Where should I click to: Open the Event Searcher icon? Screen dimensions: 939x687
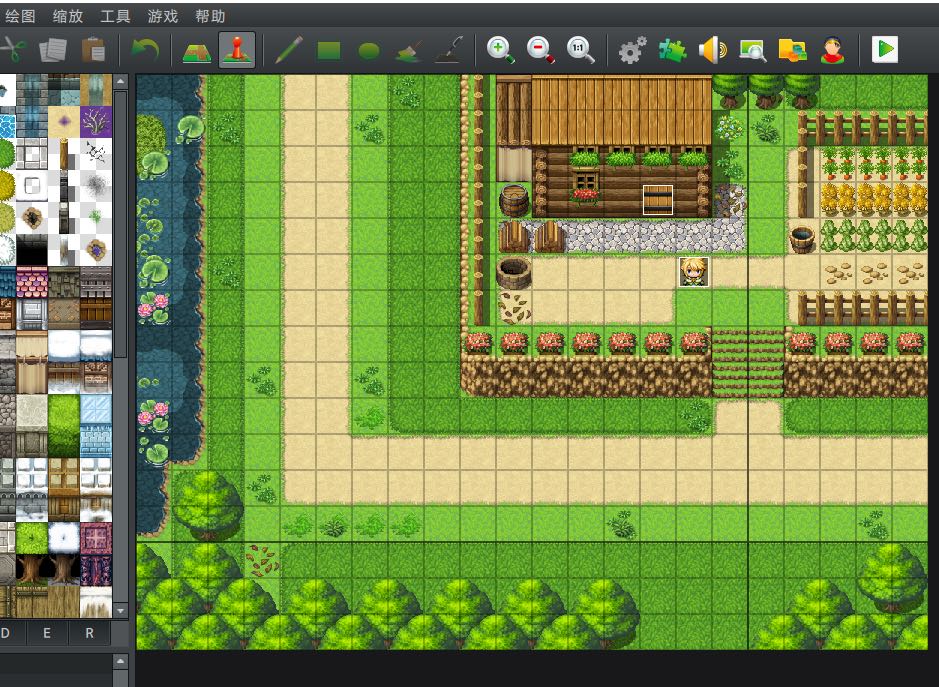point(753,50)
